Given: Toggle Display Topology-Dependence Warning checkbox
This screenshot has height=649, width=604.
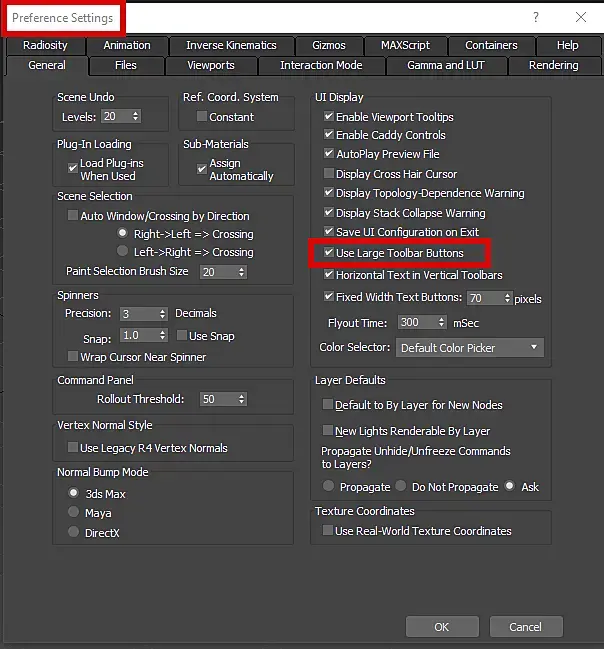Looking at the screenshot, I should tap(329, 192).
